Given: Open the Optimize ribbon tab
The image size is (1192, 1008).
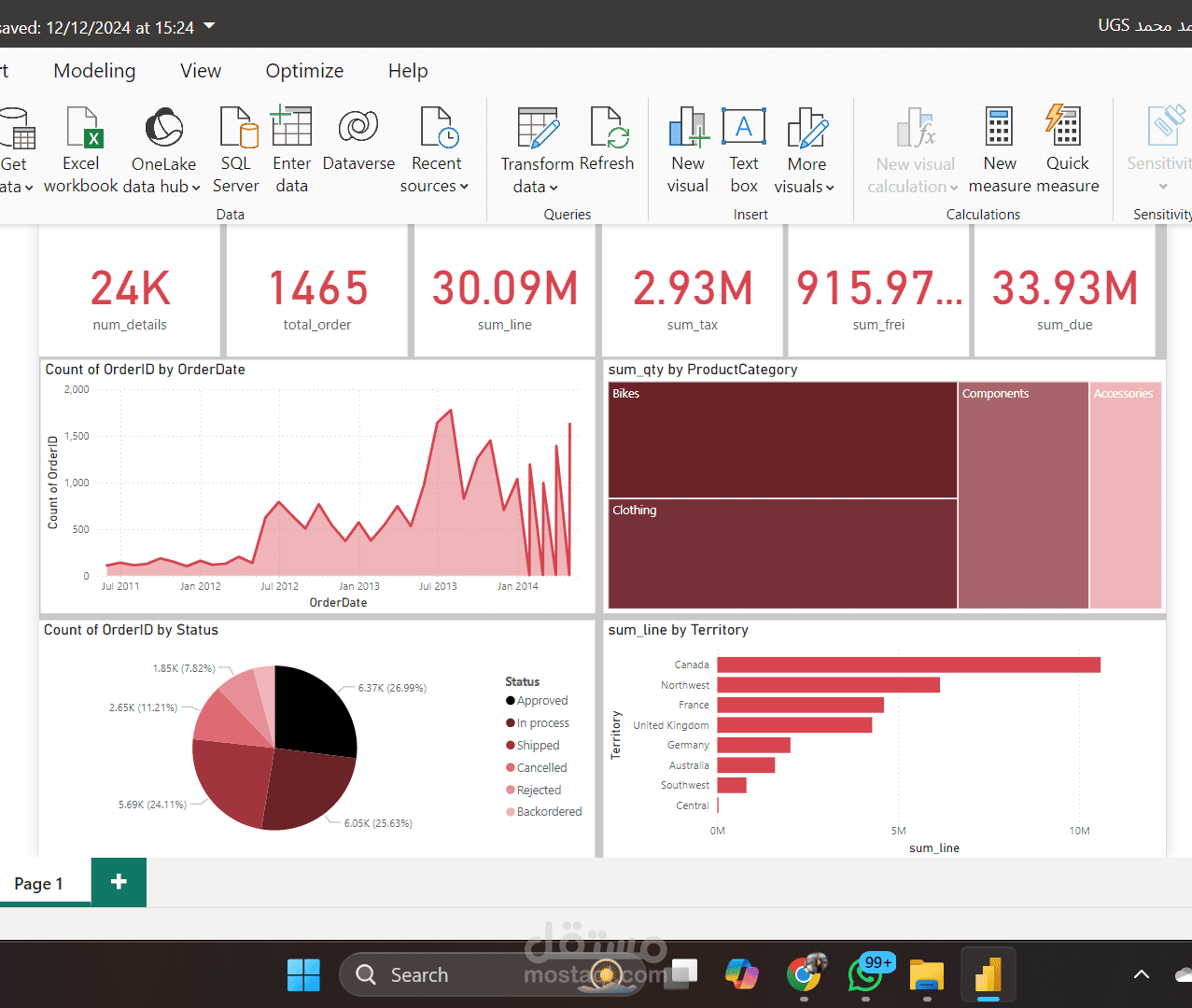Looking at the screenshot, I should 304,71.
